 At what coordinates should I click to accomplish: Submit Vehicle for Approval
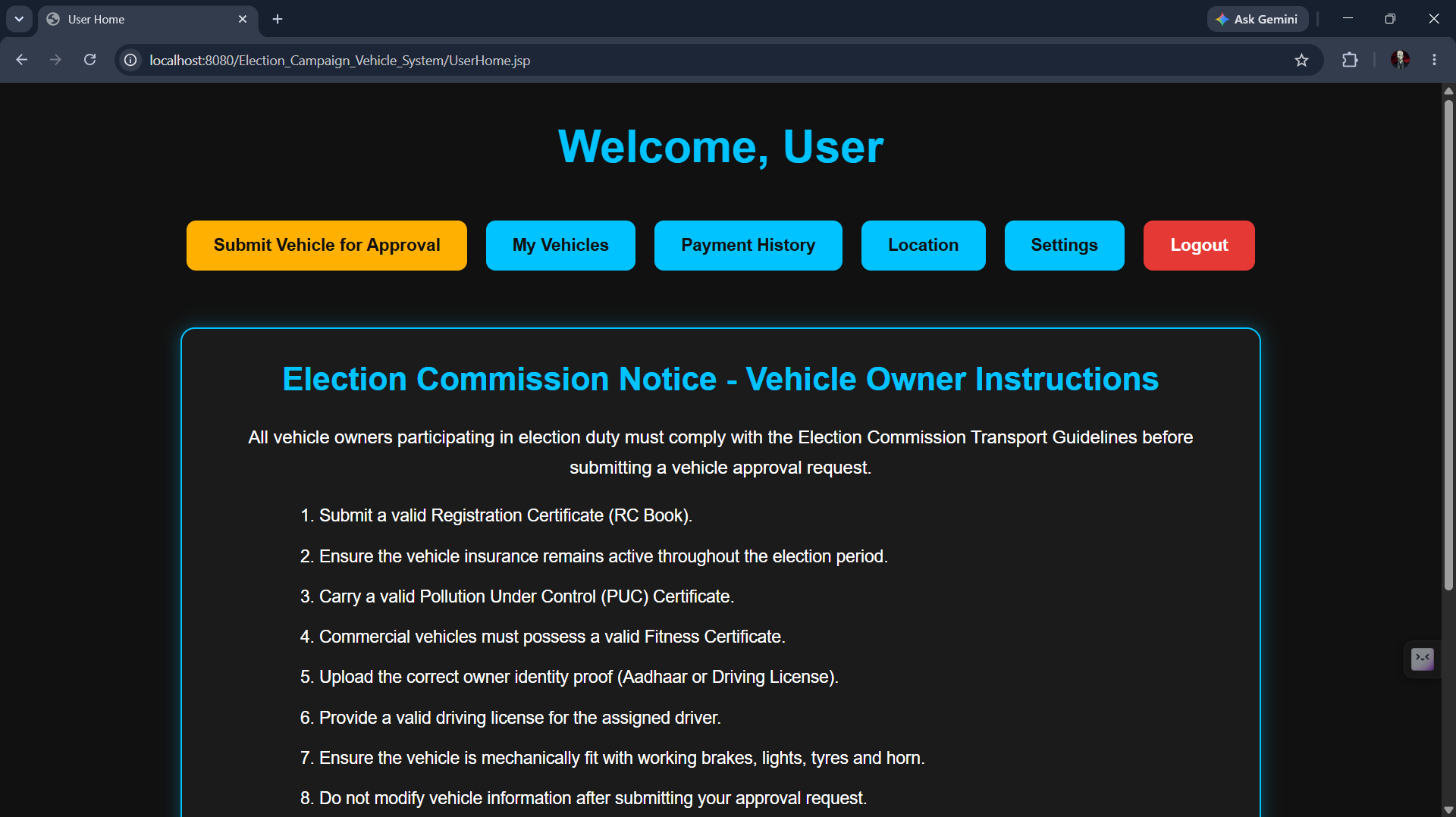[327, 246]
